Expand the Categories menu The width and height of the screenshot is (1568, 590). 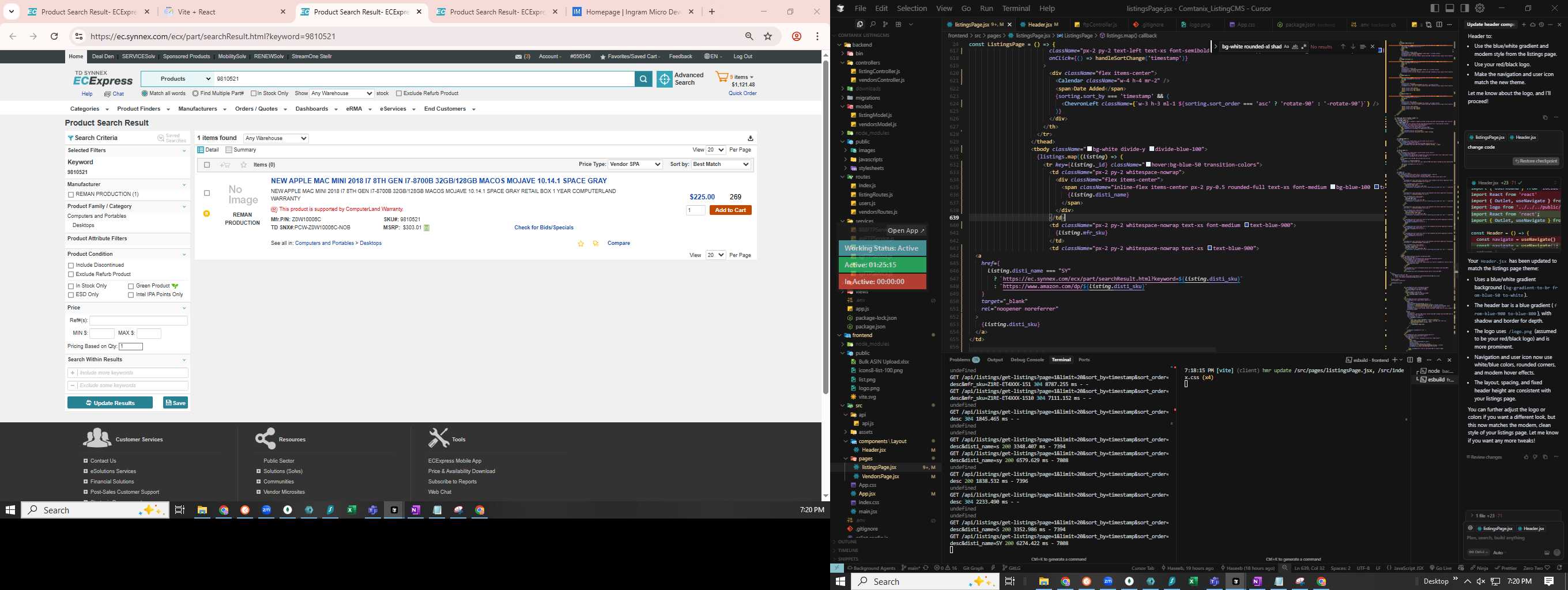click(x=89, y=109)
